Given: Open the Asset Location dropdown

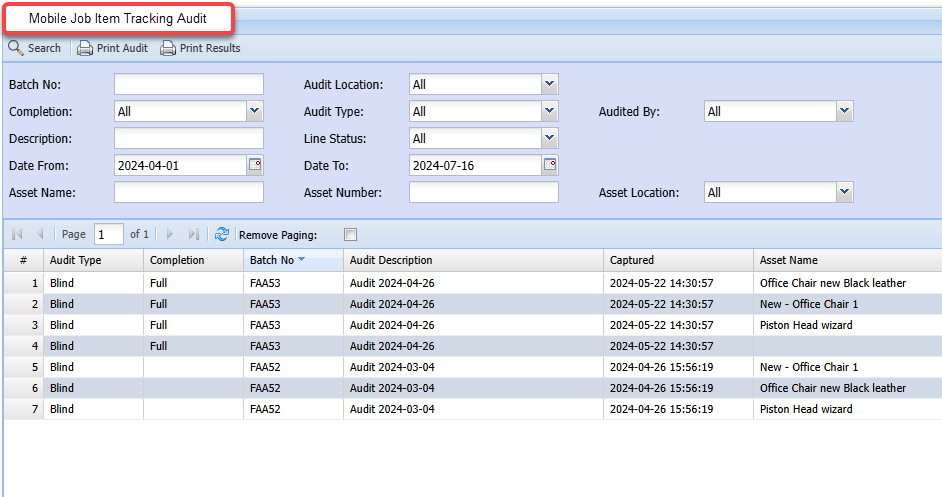Looking at the screenshot, I should pos(844,192).
